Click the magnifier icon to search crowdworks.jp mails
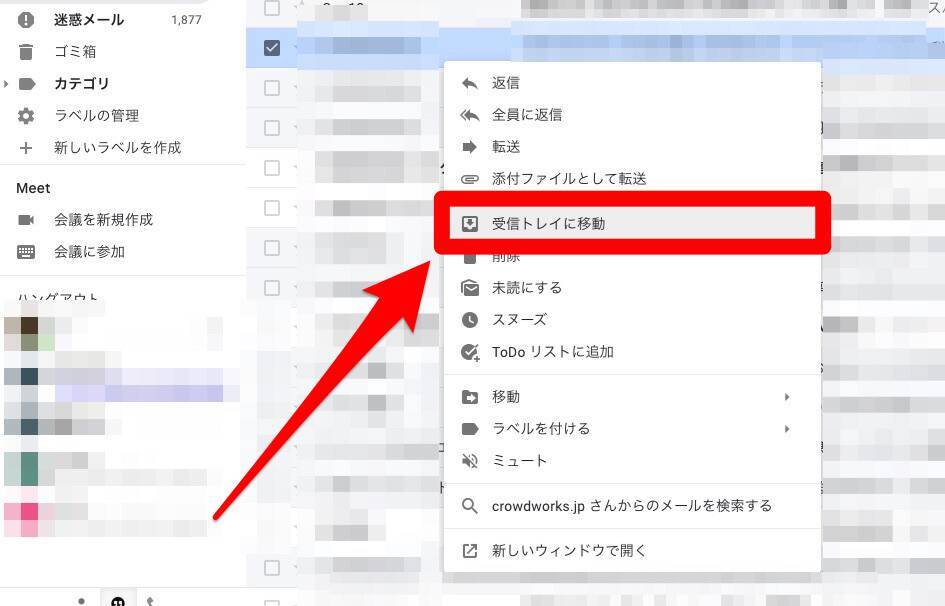945x606 pixels. 469,506
